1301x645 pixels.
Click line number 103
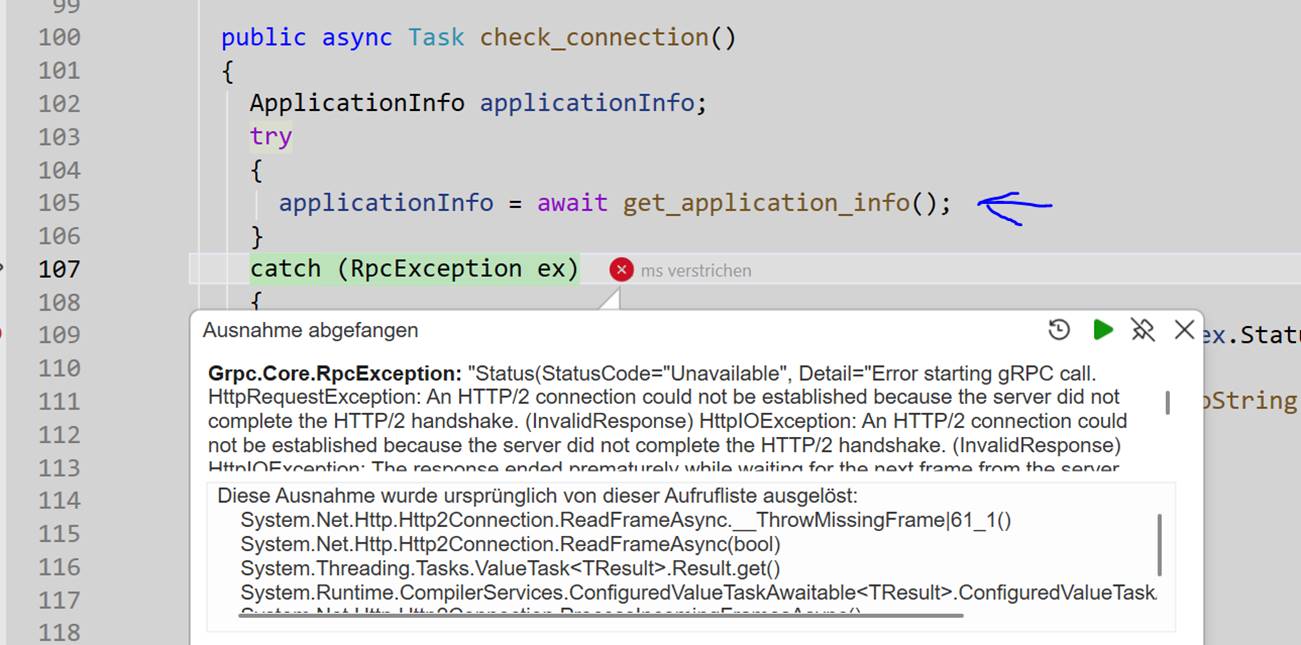(59, 137)
